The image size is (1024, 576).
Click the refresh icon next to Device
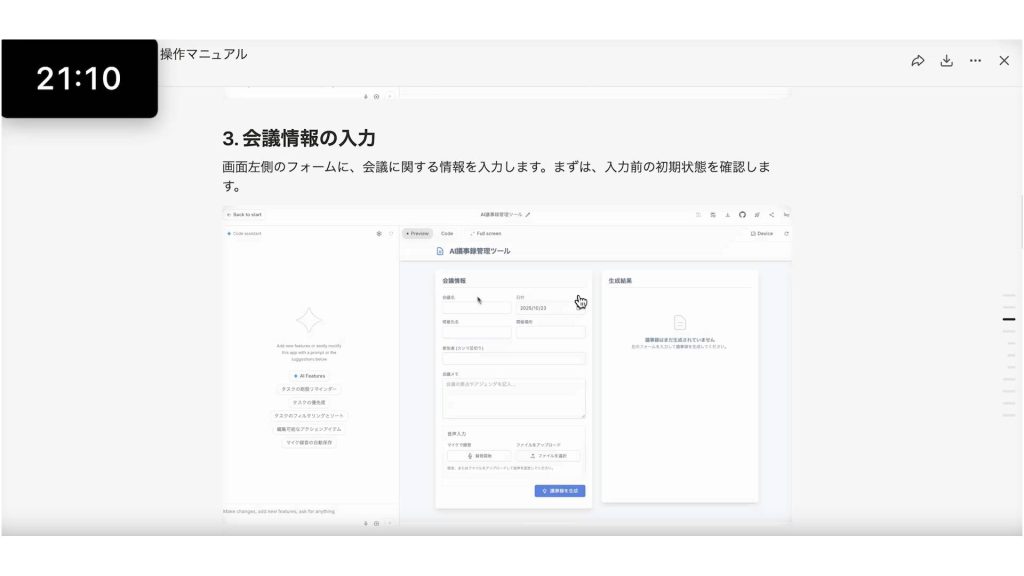[x=786, y=233]
